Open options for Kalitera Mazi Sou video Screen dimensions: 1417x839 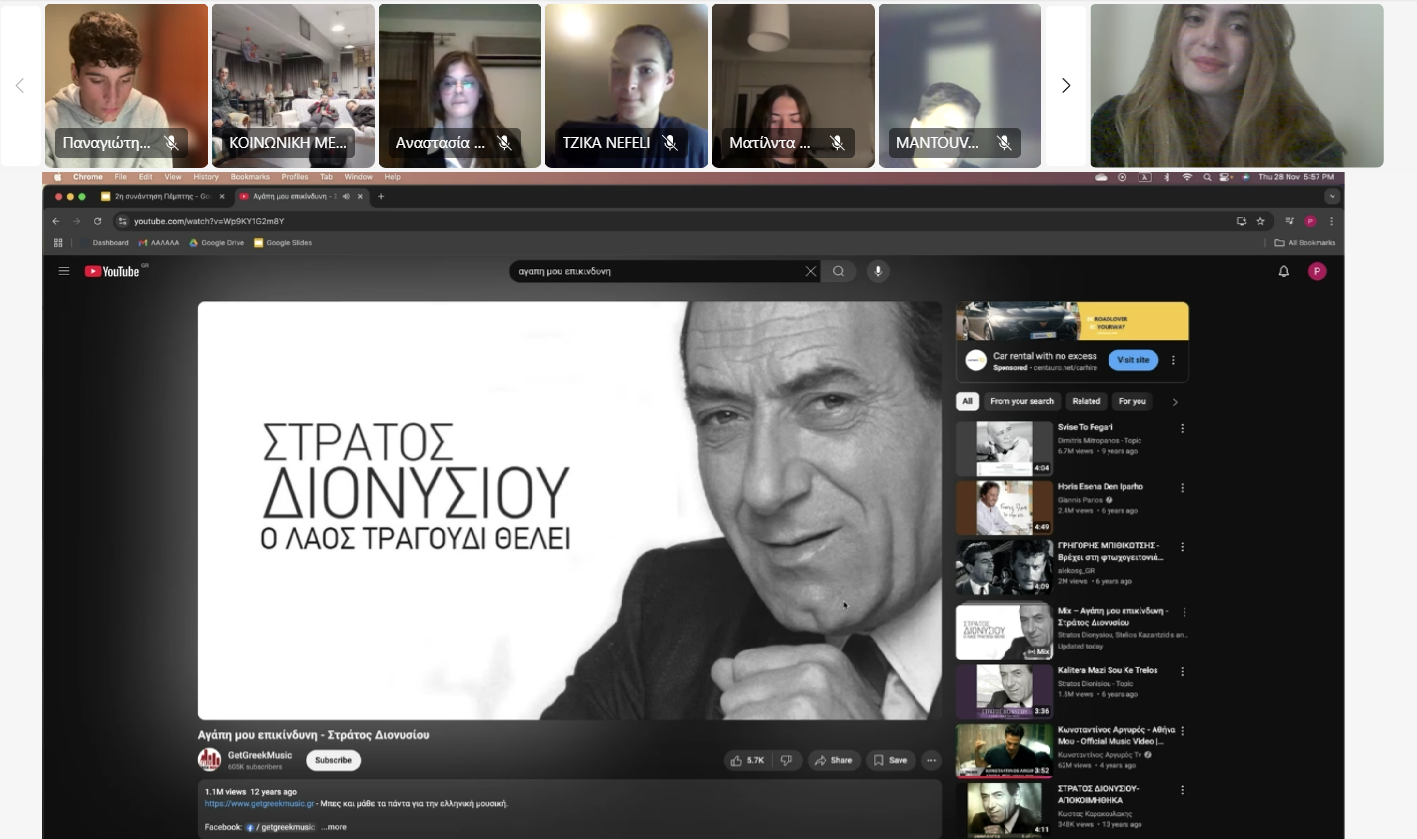pos(1182,672)
